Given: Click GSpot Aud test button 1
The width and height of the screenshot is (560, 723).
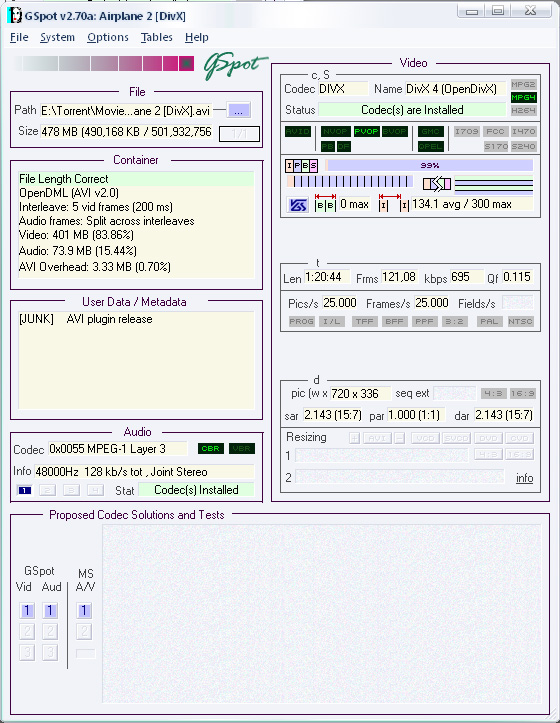Looking at the screenshot, I should point(50,611).
